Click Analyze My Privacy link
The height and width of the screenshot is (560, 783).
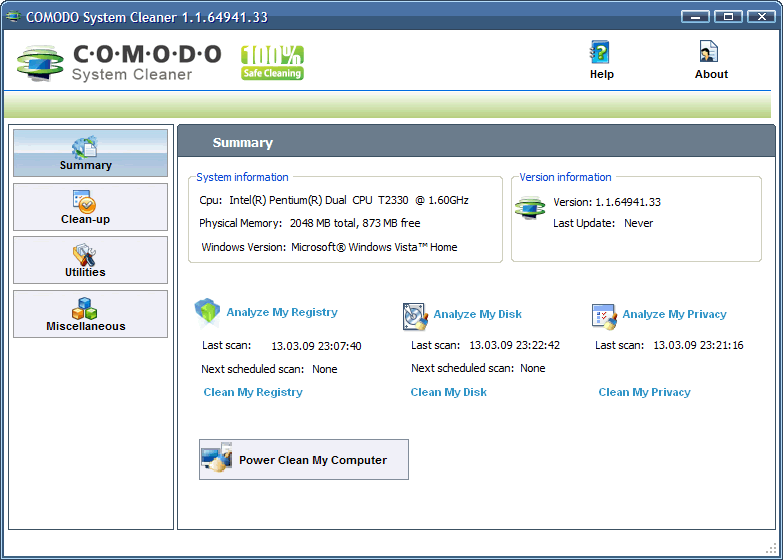pos(674,314)
